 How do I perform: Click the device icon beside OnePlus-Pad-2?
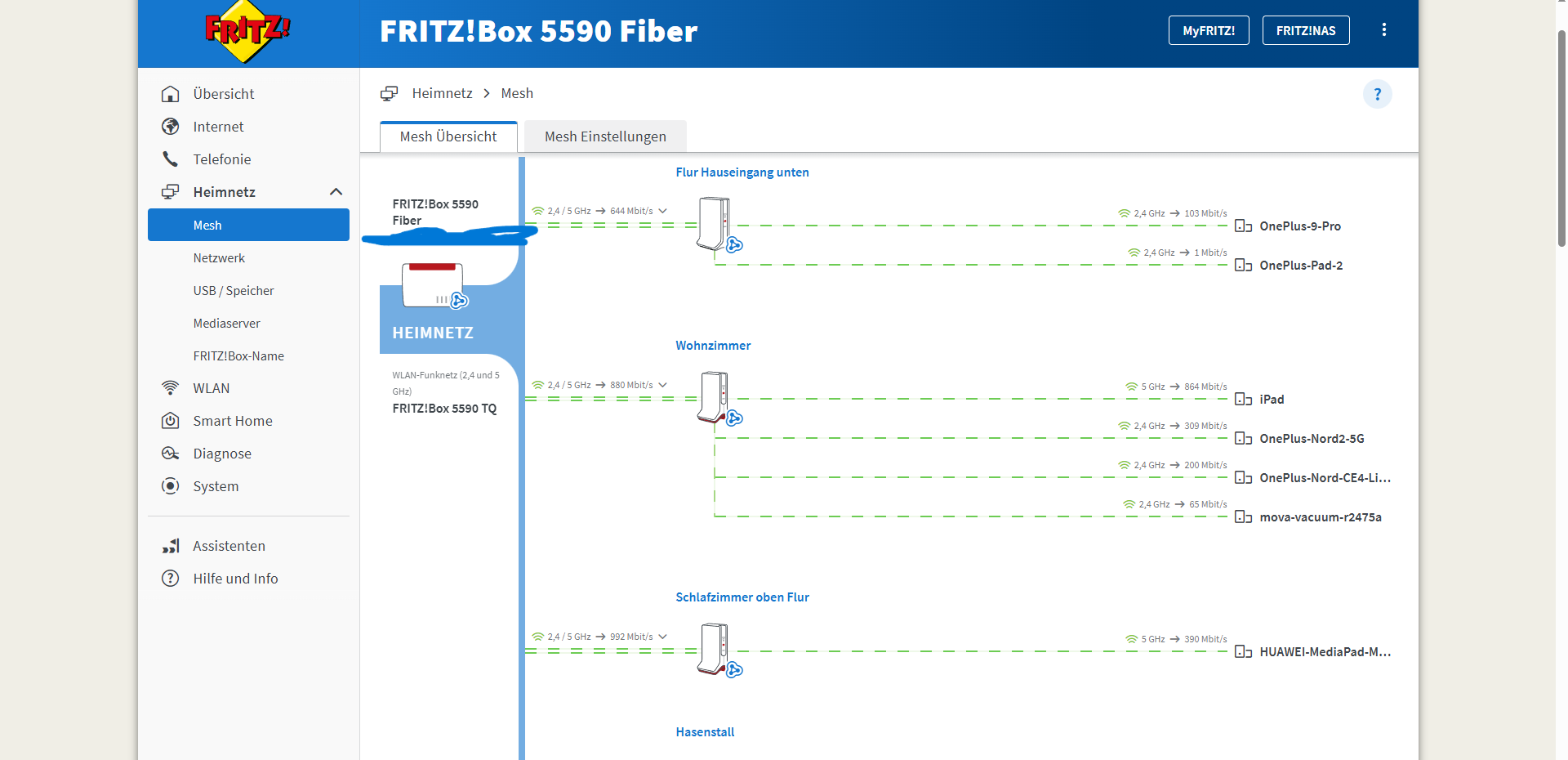pos(1243,266)
